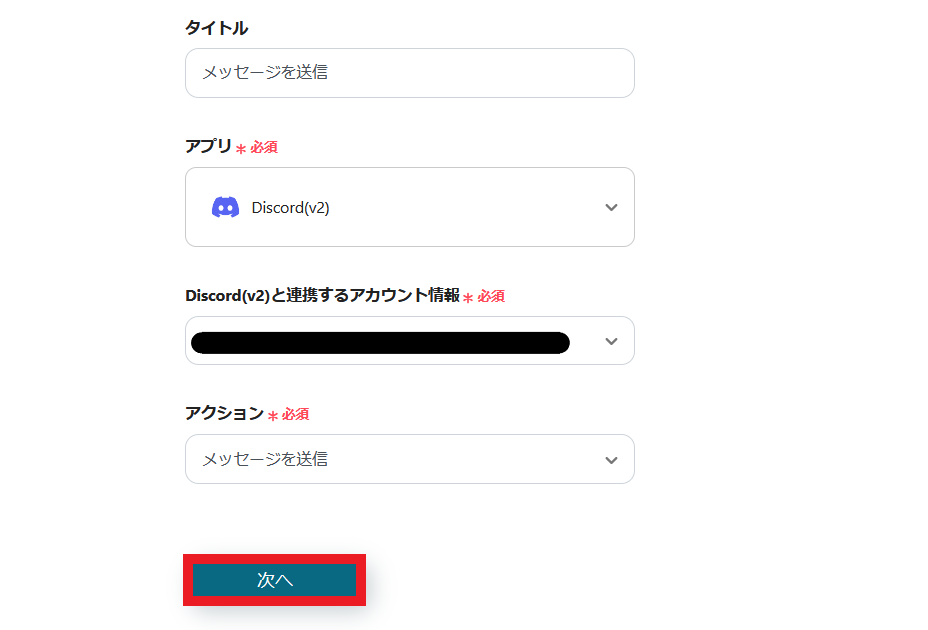Select the Discord(v2) text in app selector
928x630 pixels.
(x=290, y=208)
